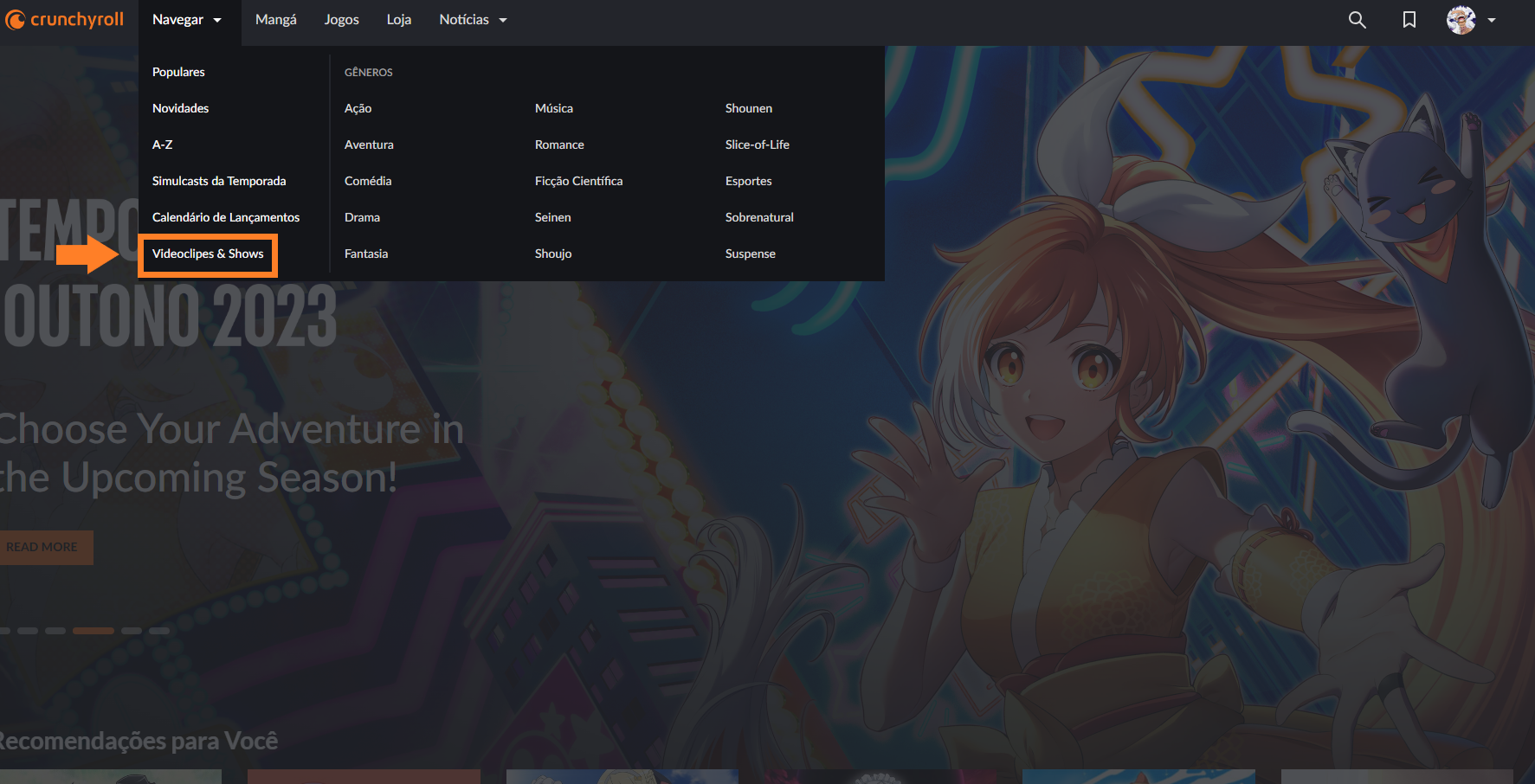Viewport: 1535px width, 784px height.
Task: Open Simulcasts da Temporada
Action: [x=219, y=181]
